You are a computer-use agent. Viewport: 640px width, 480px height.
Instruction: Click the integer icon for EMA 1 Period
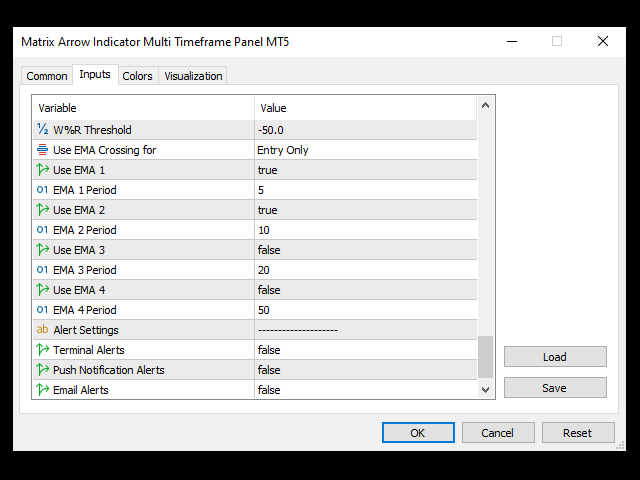point(42,189)
